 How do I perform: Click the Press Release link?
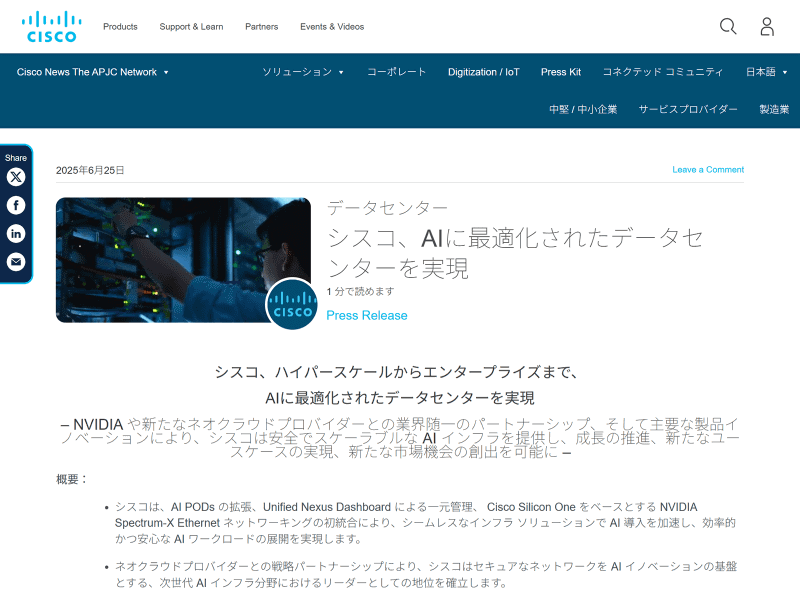(367, 315)
